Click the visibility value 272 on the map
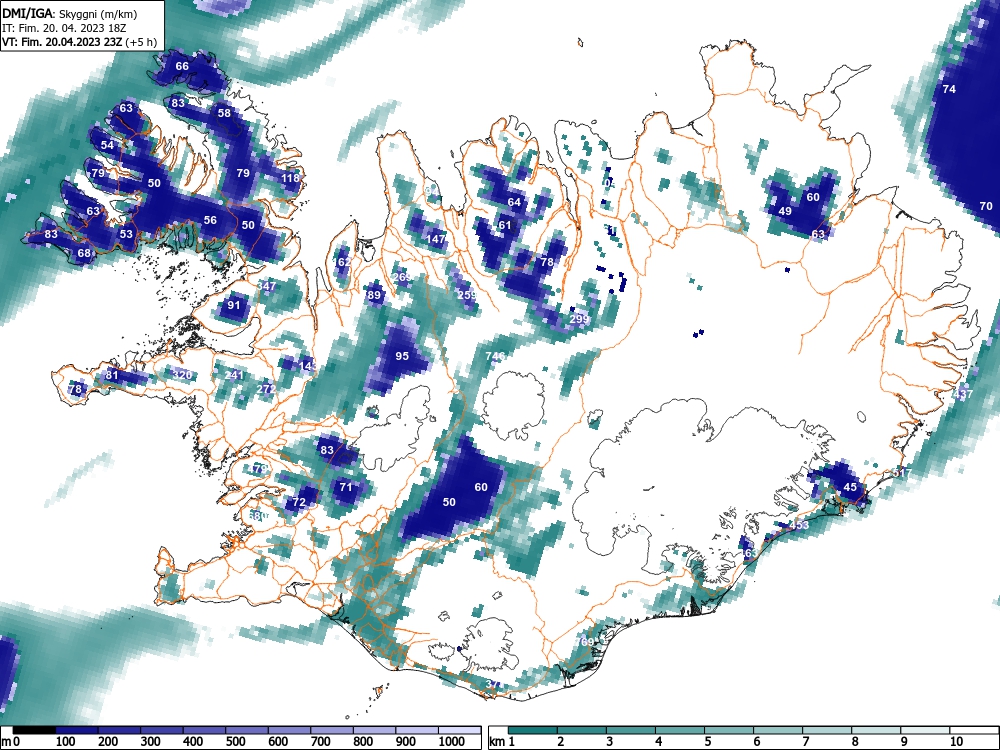The image size is (1000, 750). [267, 389]
